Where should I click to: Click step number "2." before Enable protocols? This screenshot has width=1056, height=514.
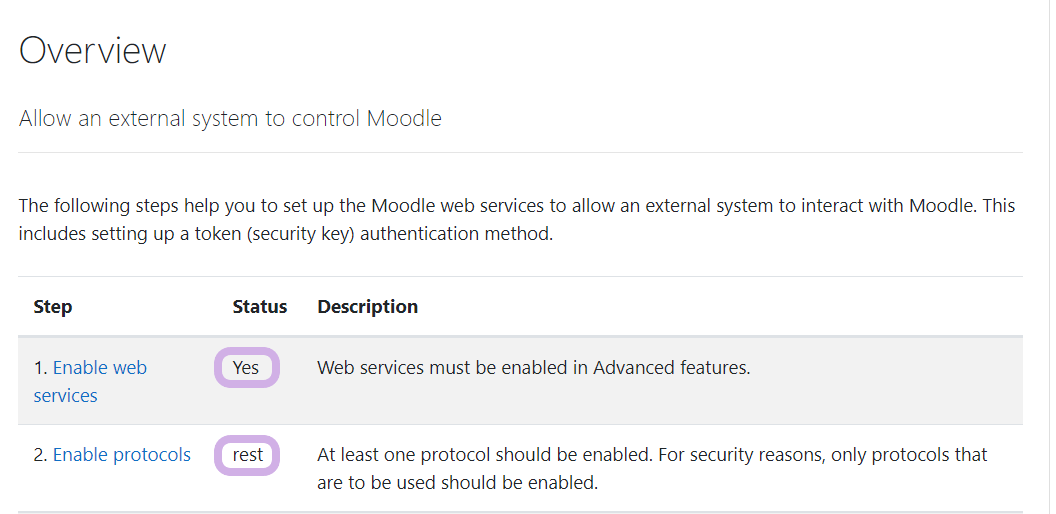[x=40, y=455]
